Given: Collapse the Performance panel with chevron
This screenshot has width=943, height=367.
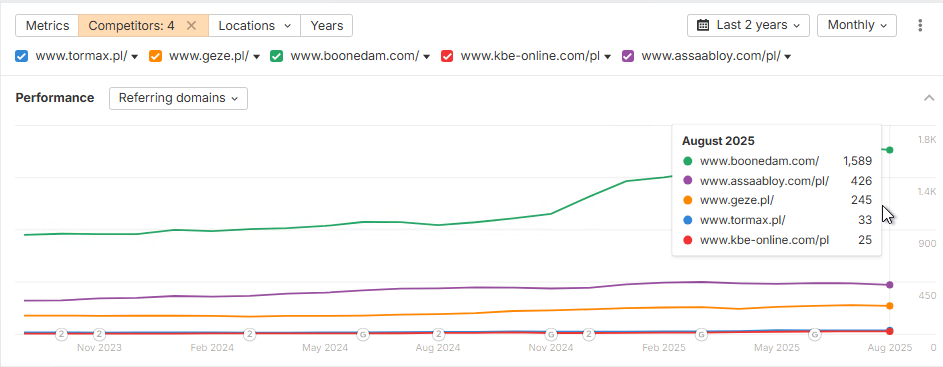Looking at the screenshot, I should point(929,98).
